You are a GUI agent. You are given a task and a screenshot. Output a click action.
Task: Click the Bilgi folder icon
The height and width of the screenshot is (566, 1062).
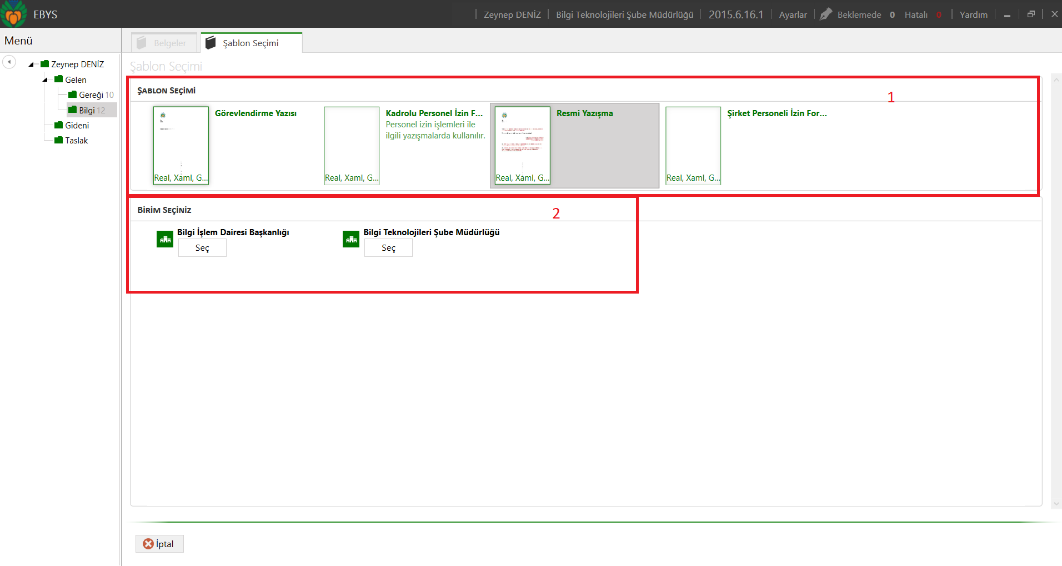pos(72,110)
